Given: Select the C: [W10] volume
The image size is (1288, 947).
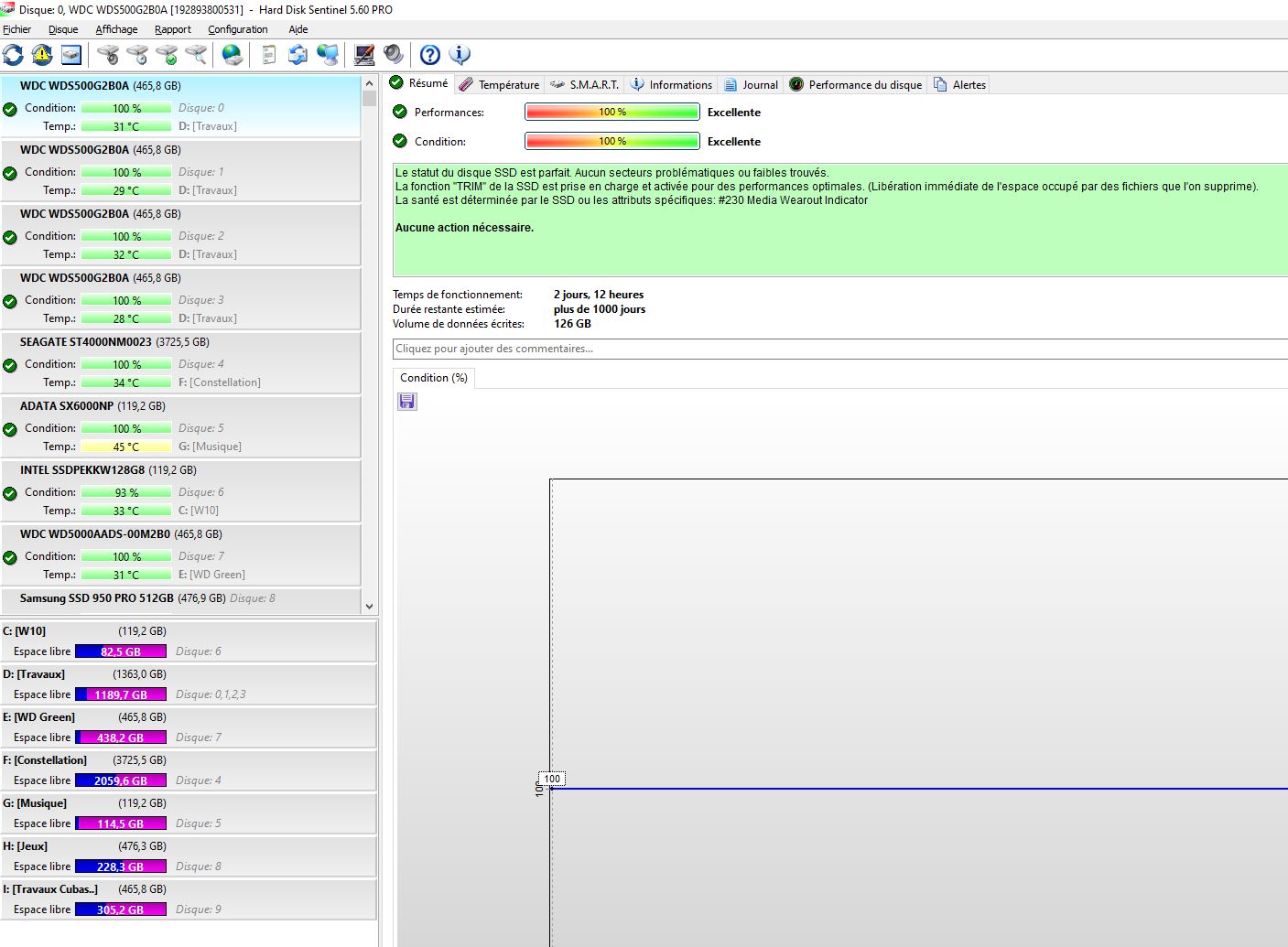Looking at the screenshot, I should [x=188, y=641].
